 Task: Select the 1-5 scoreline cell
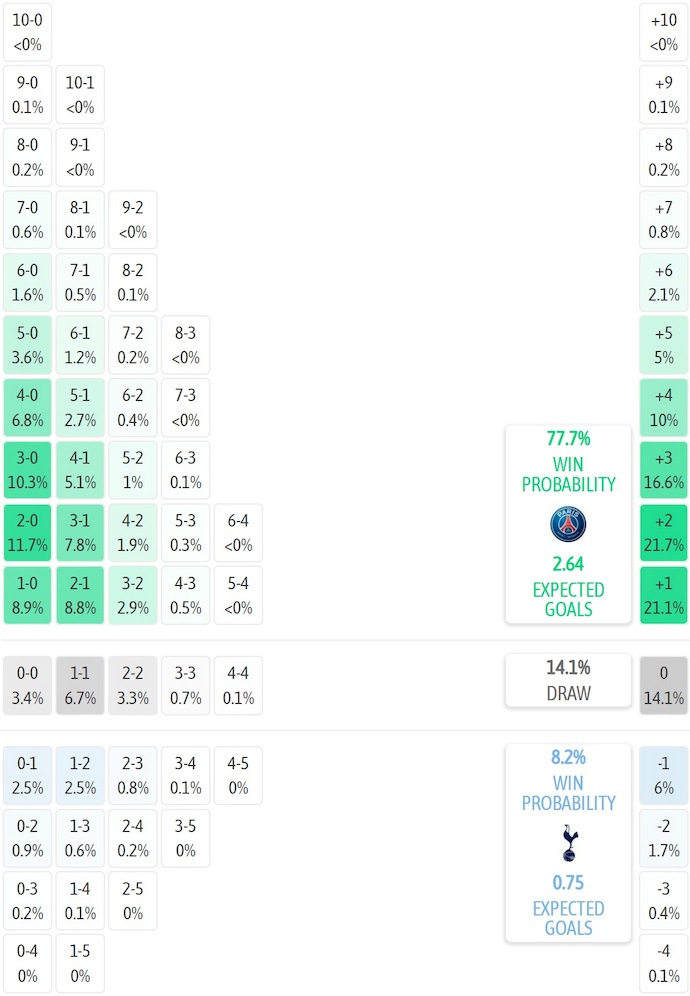(80, 964)
